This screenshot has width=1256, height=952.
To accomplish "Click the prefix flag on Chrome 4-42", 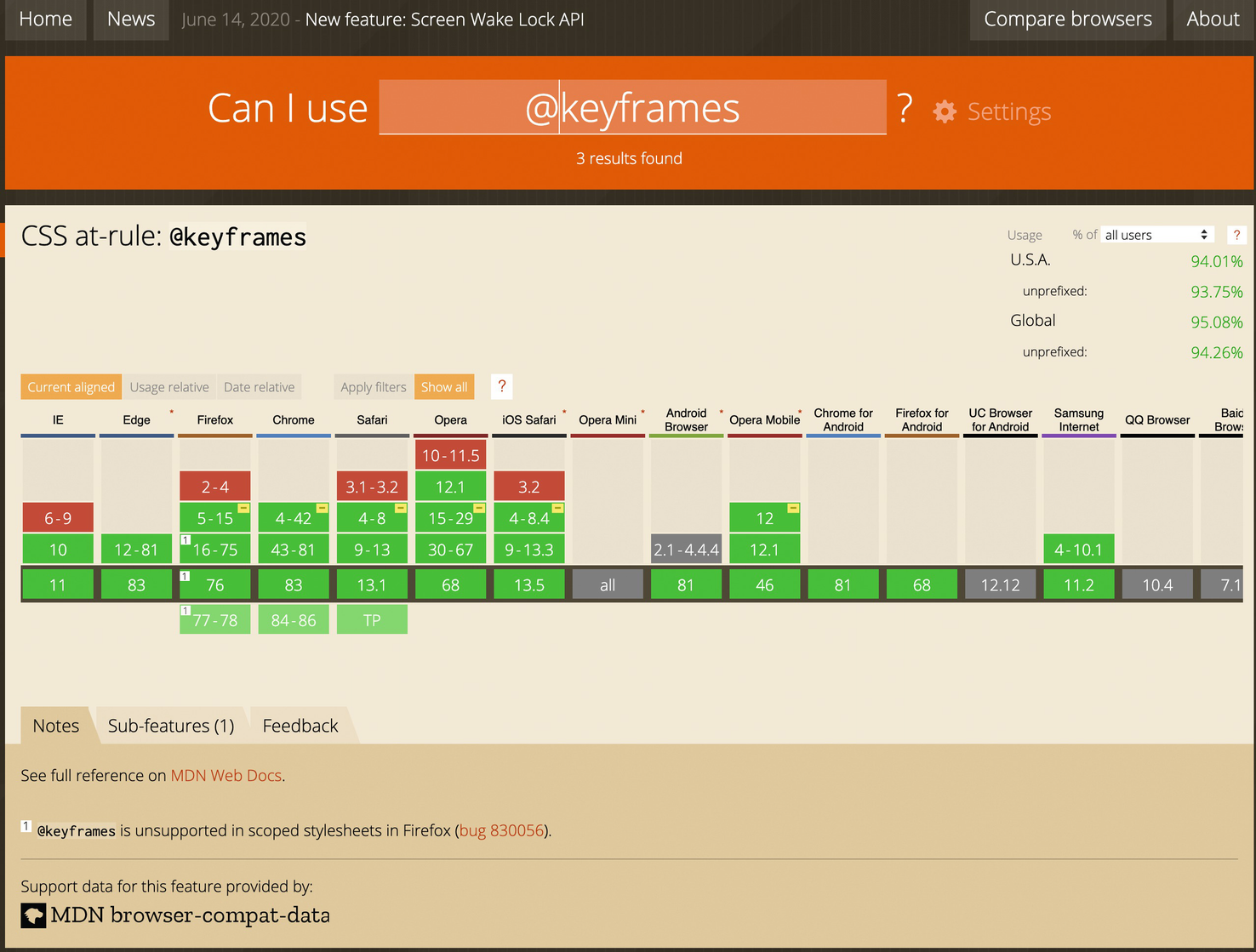I will pyautogui.click(x=322, y=508).
